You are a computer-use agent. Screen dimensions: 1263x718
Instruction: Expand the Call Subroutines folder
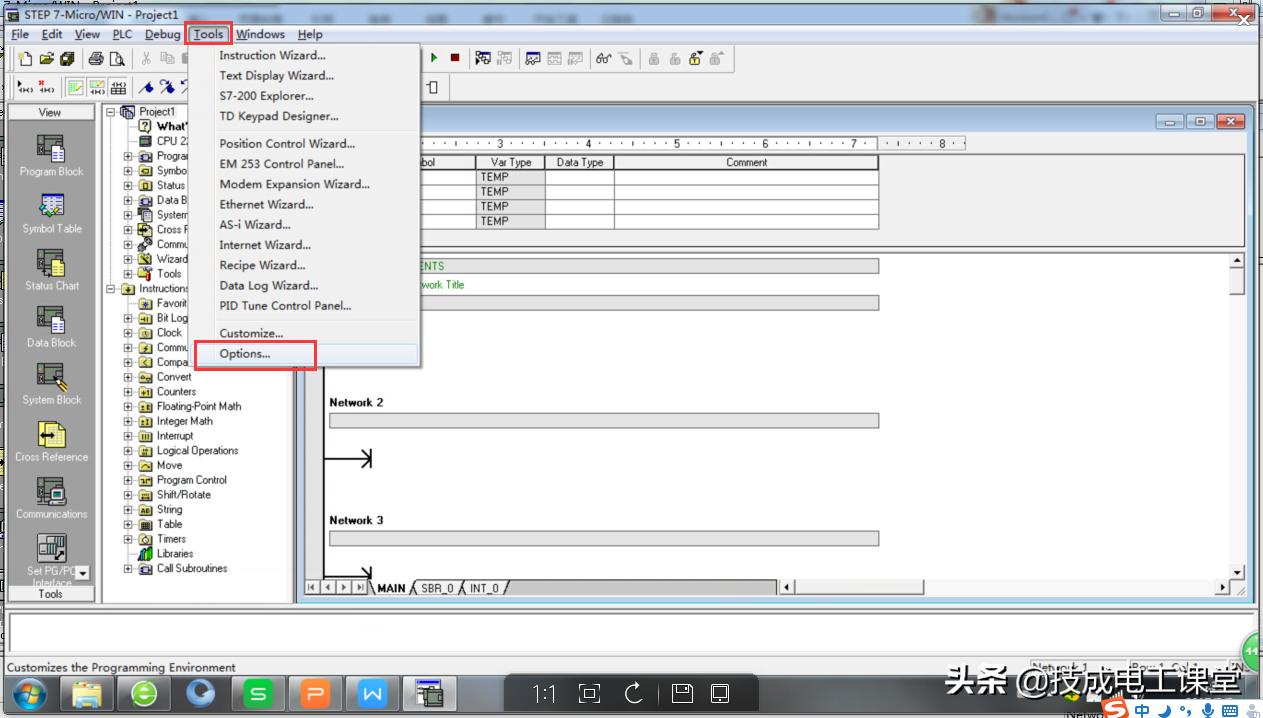[x=128, y=569]
